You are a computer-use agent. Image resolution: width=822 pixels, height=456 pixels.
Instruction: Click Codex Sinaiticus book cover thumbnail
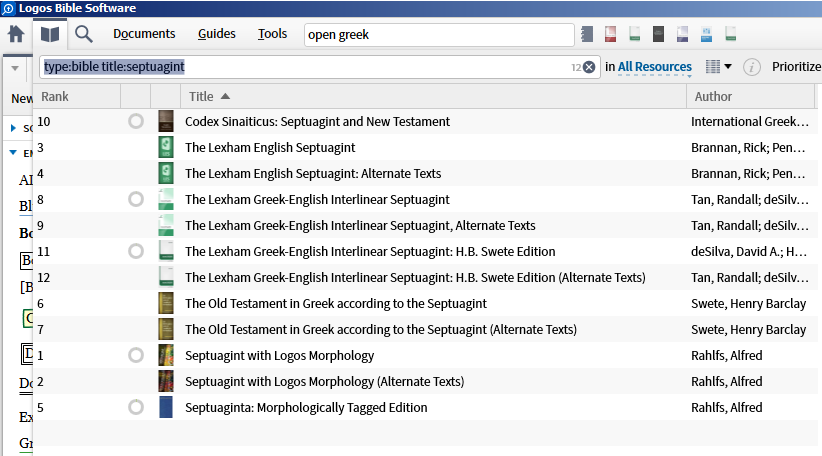(166, 122)
